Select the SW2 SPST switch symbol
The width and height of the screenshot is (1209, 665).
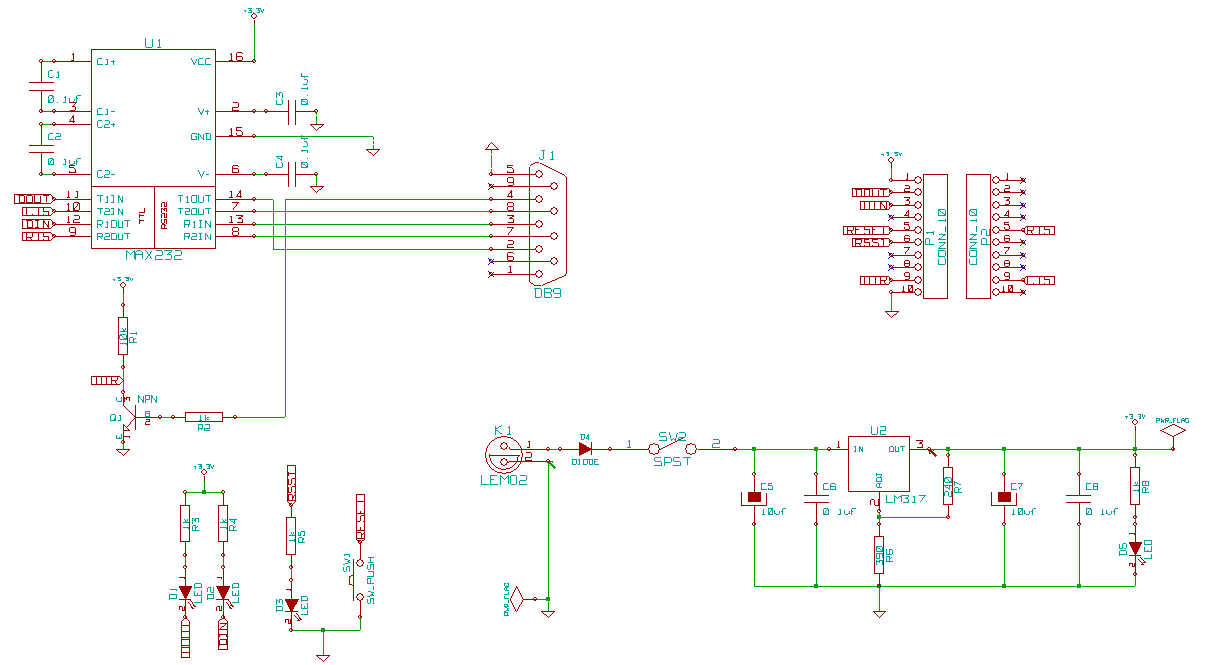coord(671,447)
